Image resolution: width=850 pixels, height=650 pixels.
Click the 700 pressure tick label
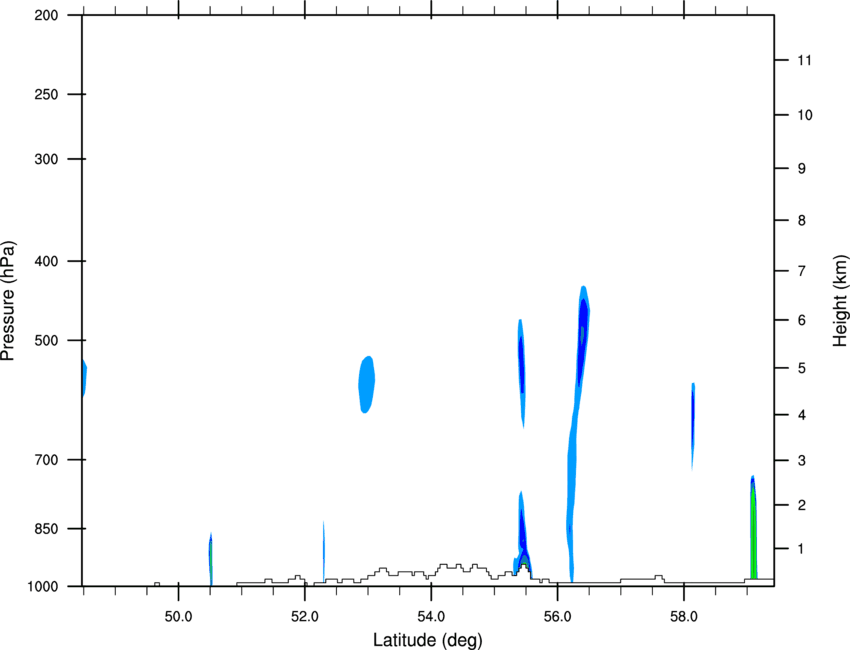pyautogui.click(x=46, y=460)
